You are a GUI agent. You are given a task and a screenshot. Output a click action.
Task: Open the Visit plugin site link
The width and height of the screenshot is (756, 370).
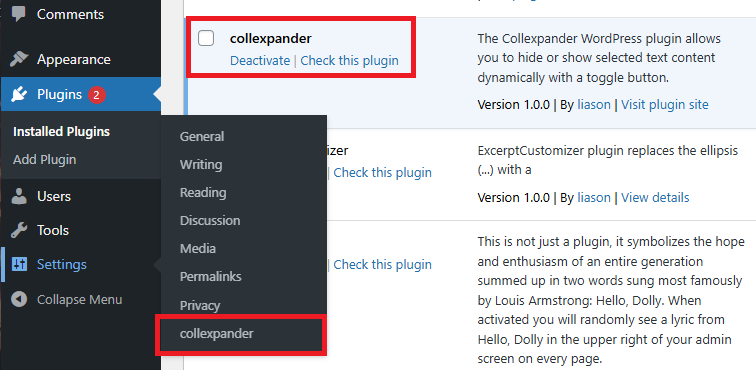[x=665, y=105]
